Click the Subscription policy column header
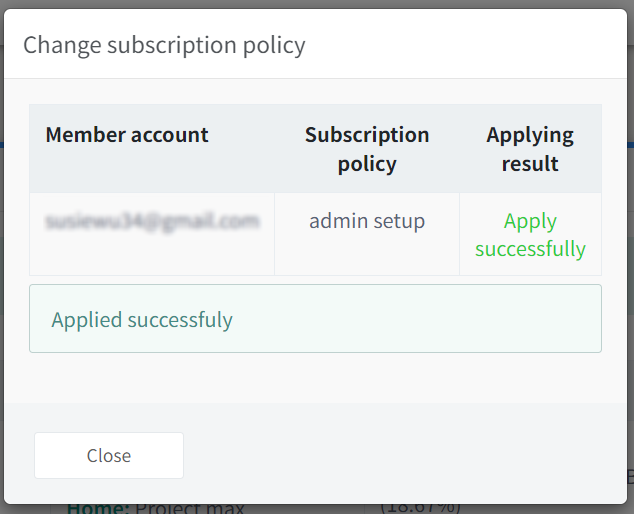This screenshot has height=514, width=634. click(367, 149)
